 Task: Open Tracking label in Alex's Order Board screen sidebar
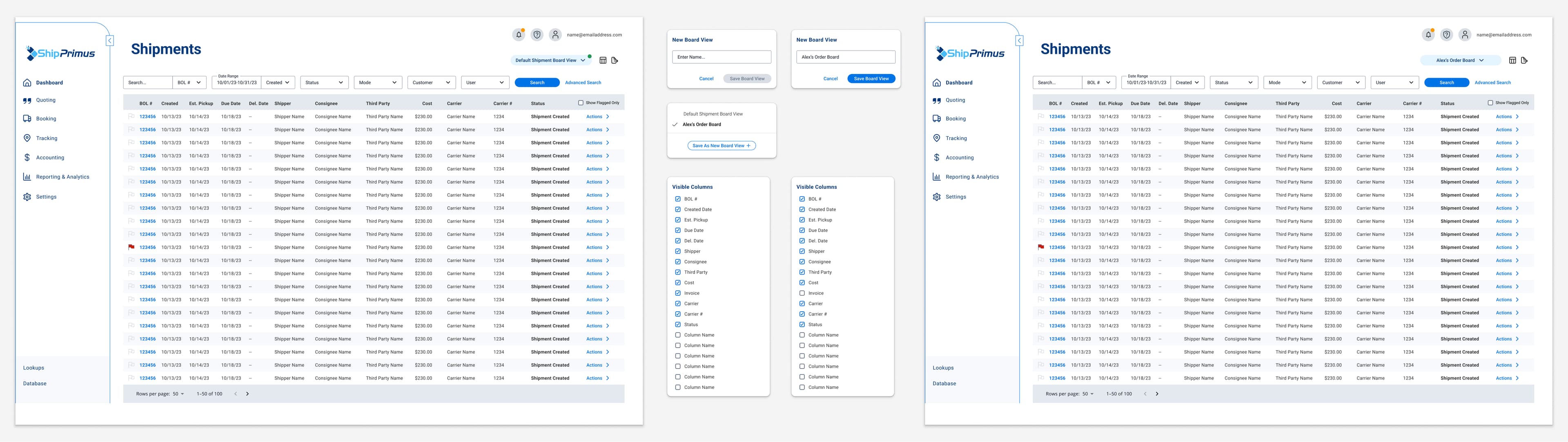955,138
